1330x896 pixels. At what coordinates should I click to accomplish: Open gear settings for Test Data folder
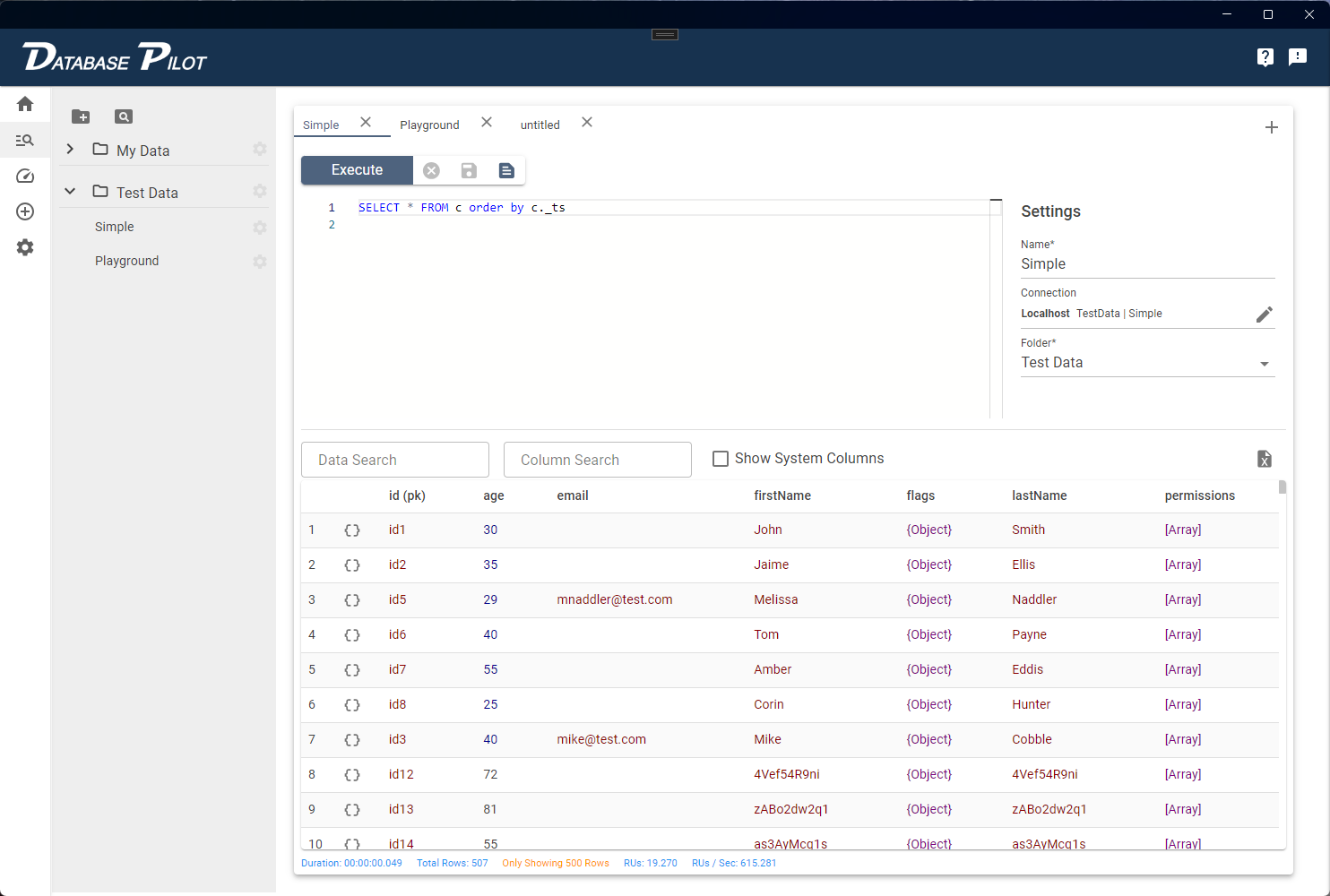260,191
